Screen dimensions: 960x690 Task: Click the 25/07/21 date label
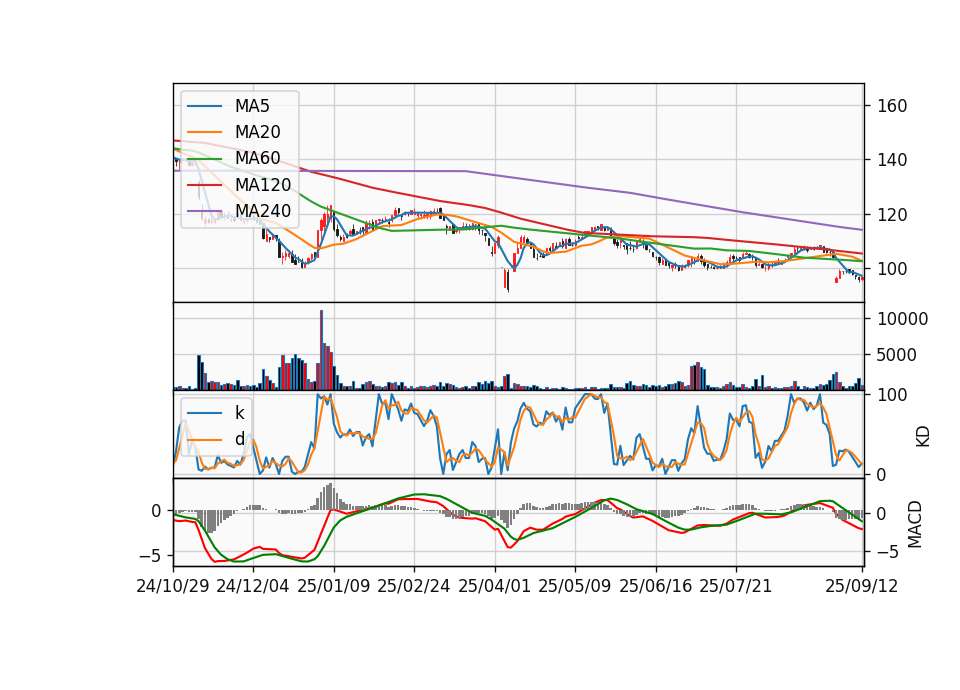coord(736,586)
